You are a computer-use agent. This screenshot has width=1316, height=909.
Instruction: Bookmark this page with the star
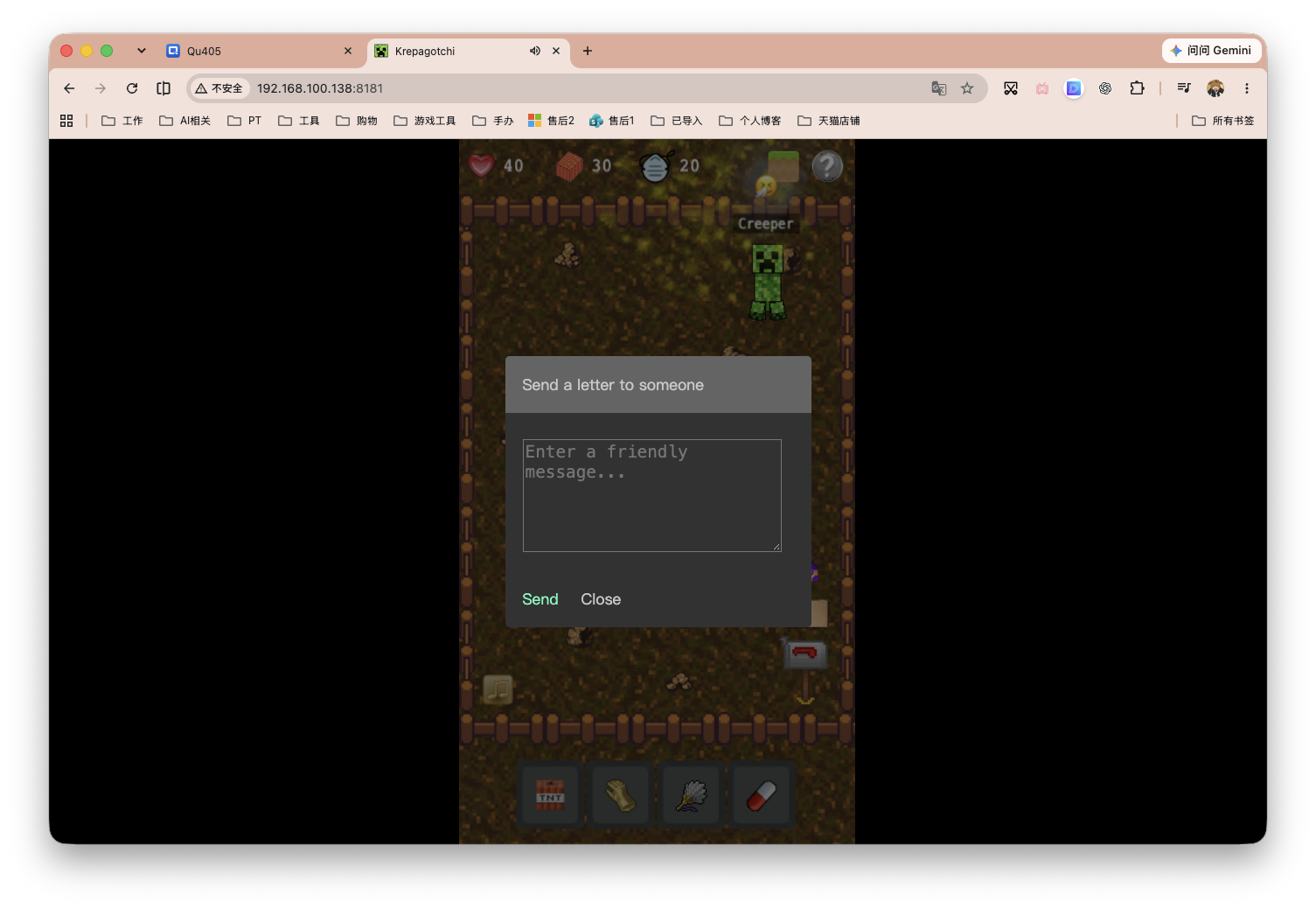967,88
